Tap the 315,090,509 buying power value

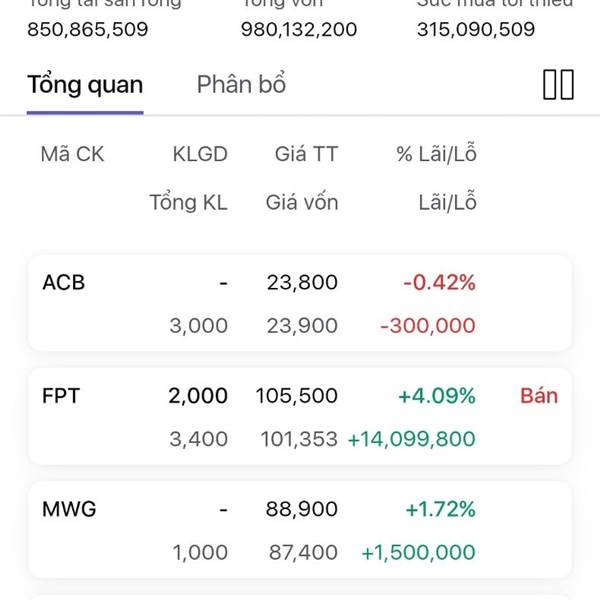click(476, 30)
